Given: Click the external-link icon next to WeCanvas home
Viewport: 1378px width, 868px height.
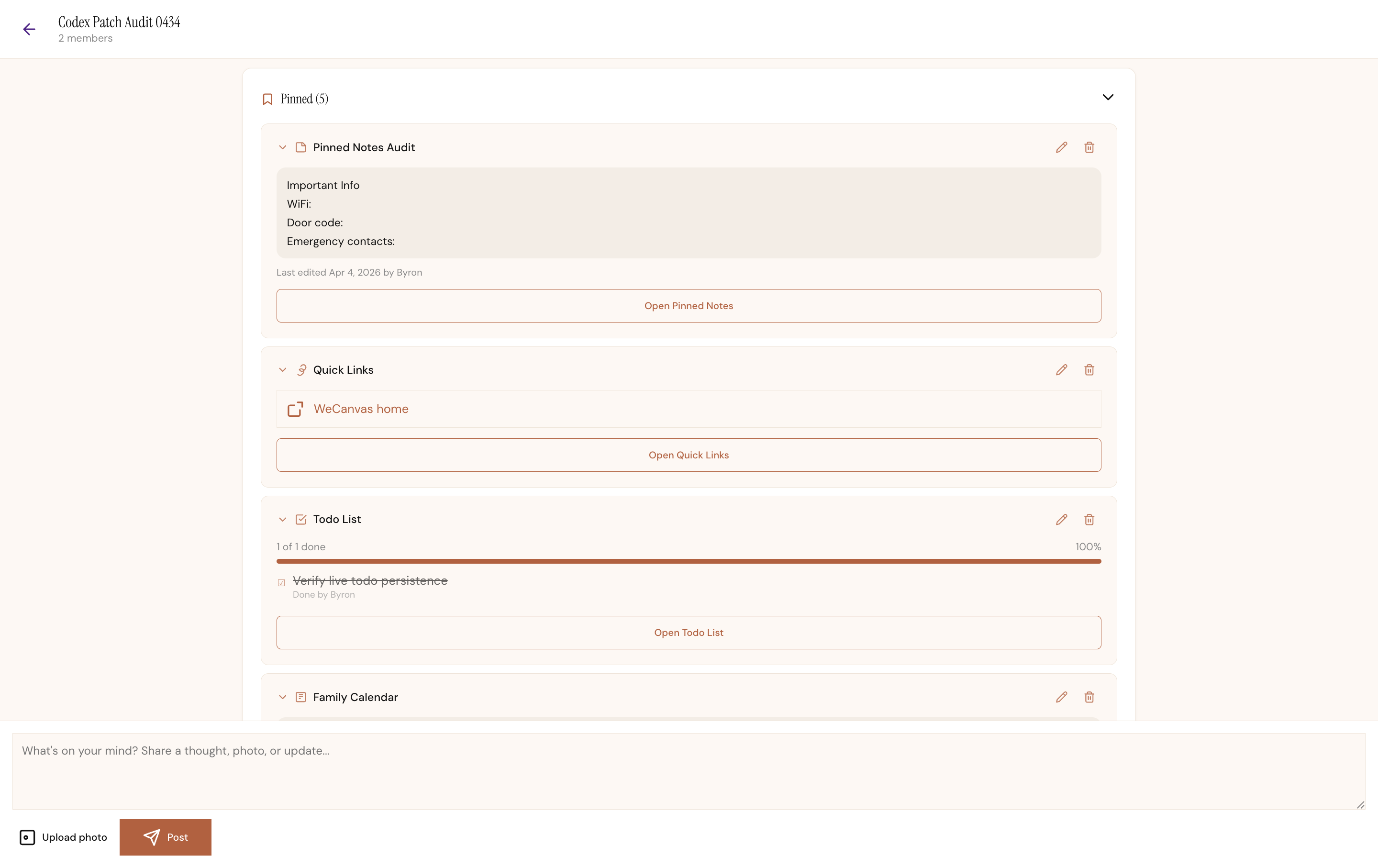Looking at the screenshot, I should 295,409.
